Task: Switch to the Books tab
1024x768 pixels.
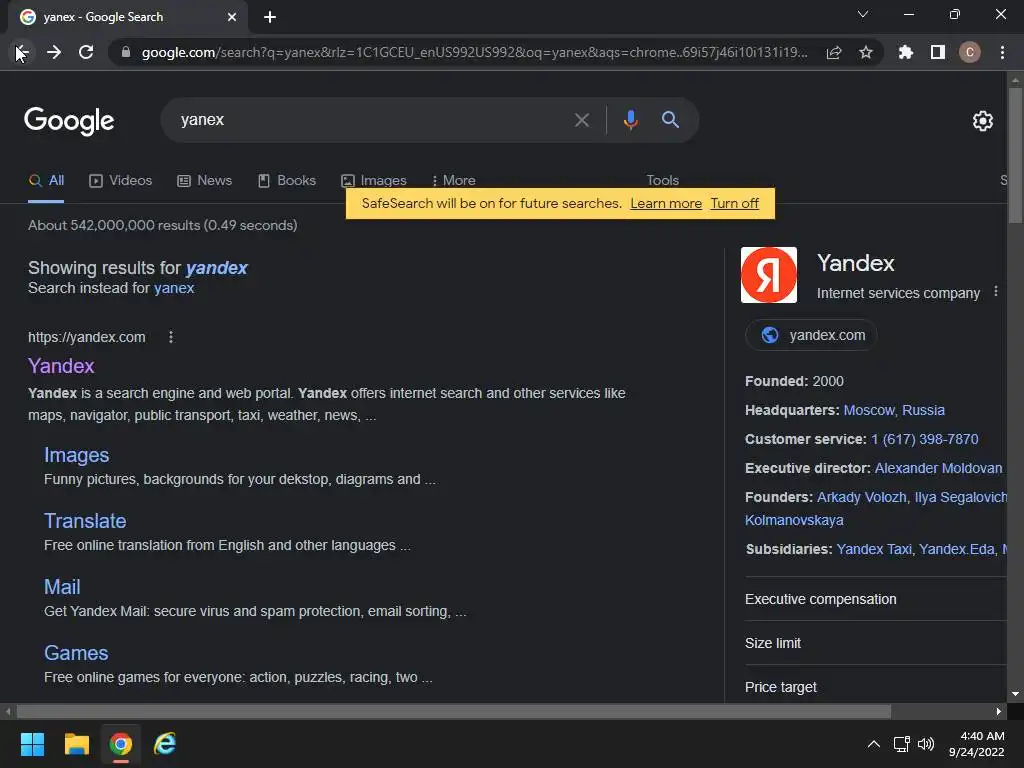Action: tap(287, 180)
